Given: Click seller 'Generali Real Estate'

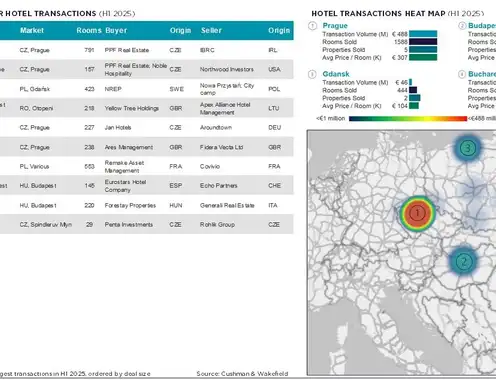Looking at the screenshot, I should pyautogui.click(x=227, y=205).
